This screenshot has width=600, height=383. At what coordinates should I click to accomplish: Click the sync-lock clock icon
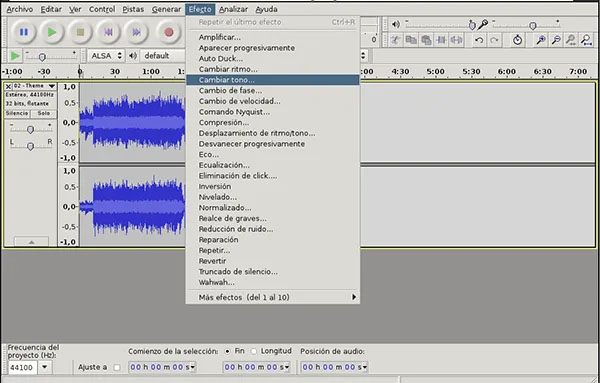coord(517,40)
